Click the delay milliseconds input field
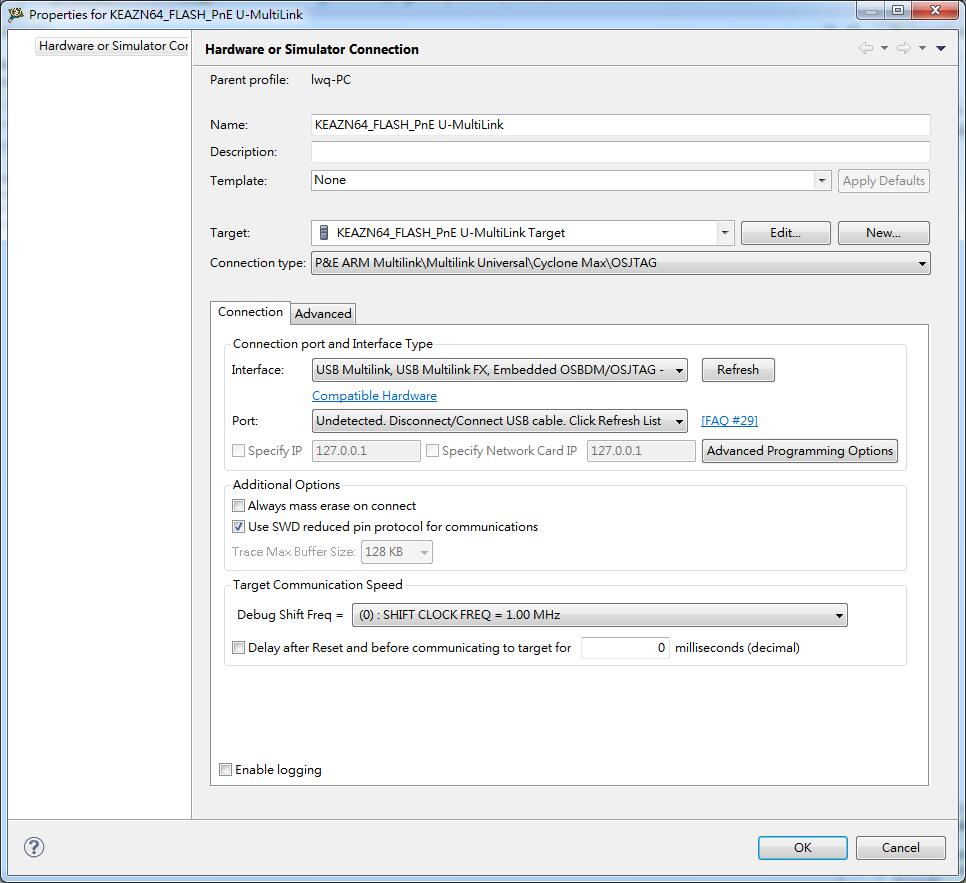This screenshot has height=883, width=966. [625, 648]
